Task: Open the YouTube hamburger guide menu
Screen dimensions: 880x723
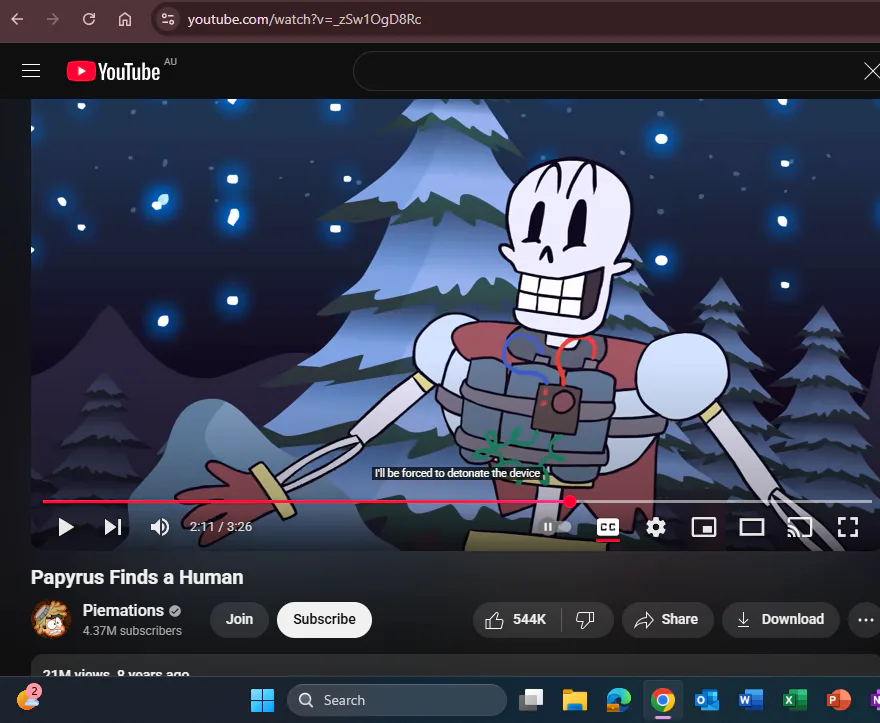Action: point(31,71)
